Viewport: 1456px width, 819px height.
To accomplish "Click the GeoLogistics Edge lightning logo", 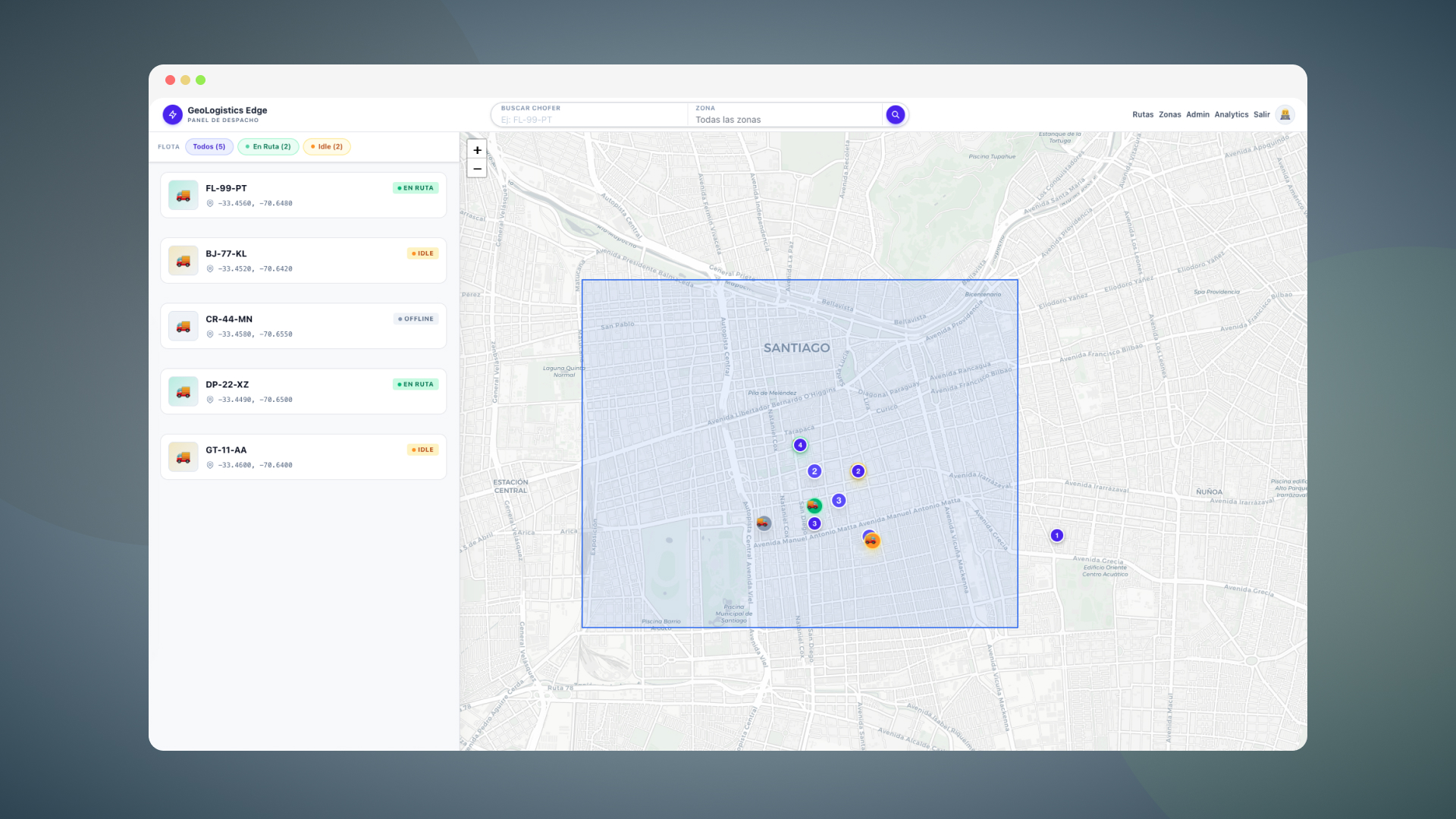I will coord(172,115).
